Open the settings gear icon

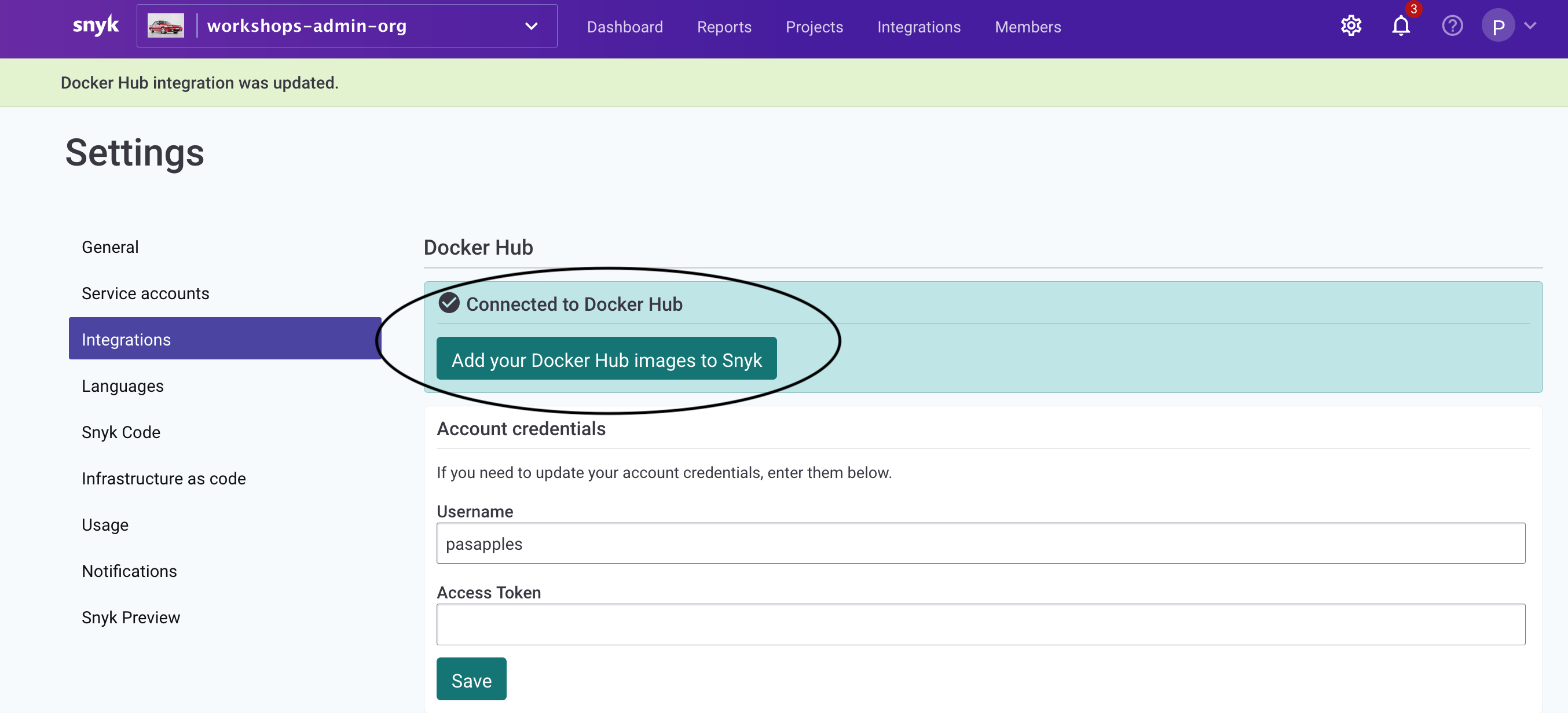point(1351,26)
